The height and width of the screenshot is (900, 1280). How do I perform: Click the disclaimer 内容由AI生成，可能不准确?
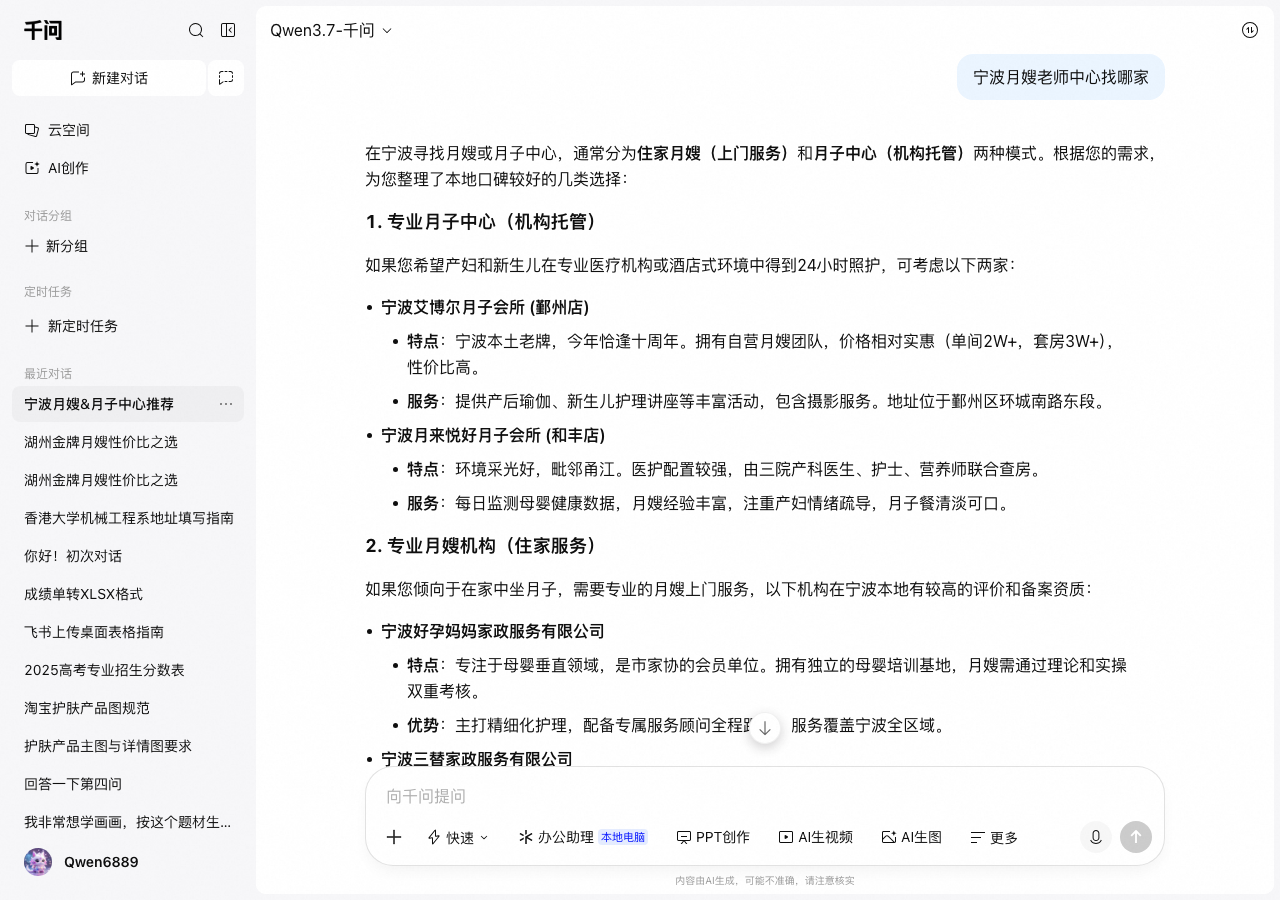click(765, 881)
